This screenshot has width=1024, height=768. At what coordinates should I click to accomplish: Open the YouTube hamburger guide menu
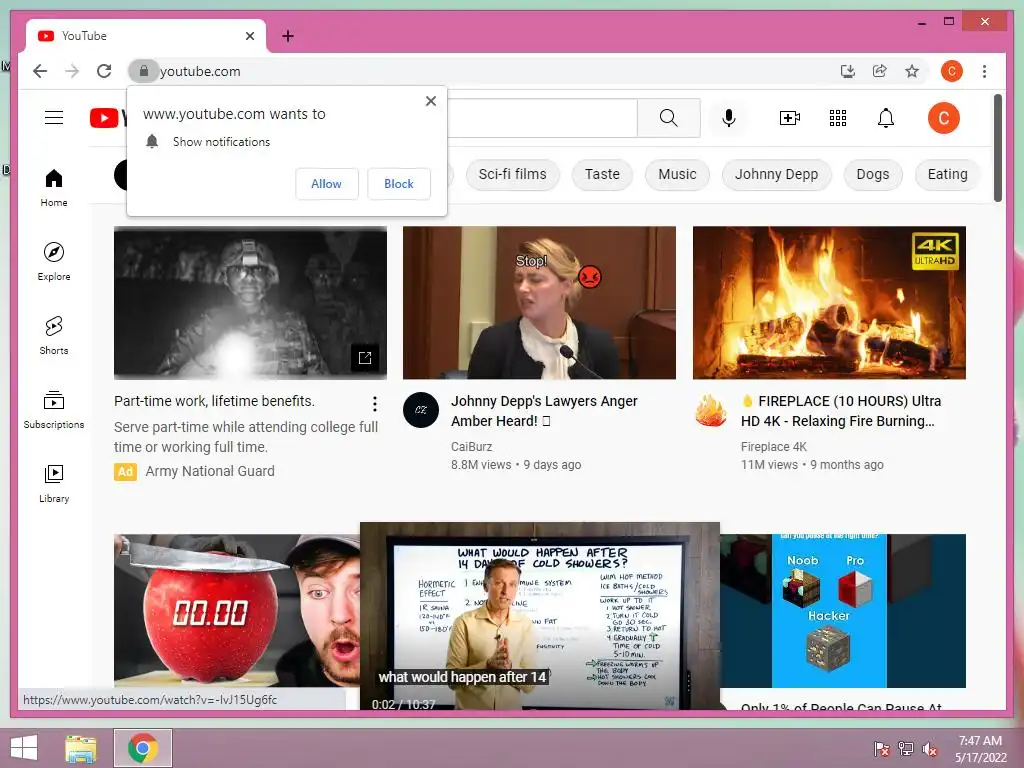pyautogui.click(x=54, y=118)
